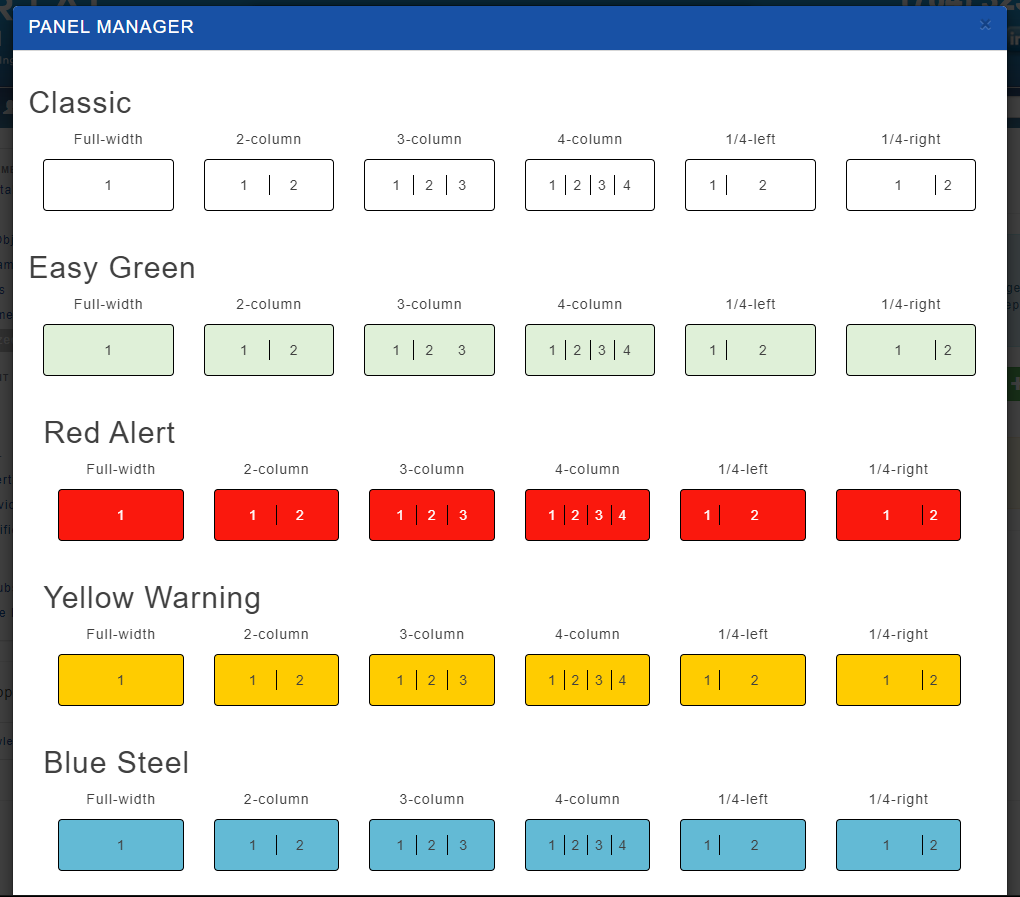Pick Red Alert 4-column layout
The height and width of the screenshot is (897, 1020).
pos(587,515)
